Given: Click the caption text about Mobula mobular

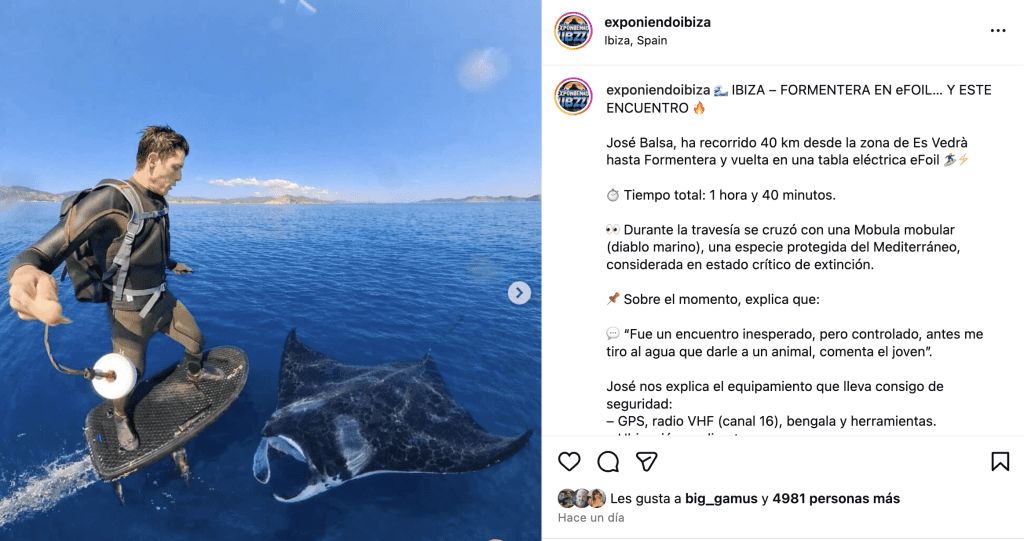Looking at the screenshot, I should [x=782, y=247].
